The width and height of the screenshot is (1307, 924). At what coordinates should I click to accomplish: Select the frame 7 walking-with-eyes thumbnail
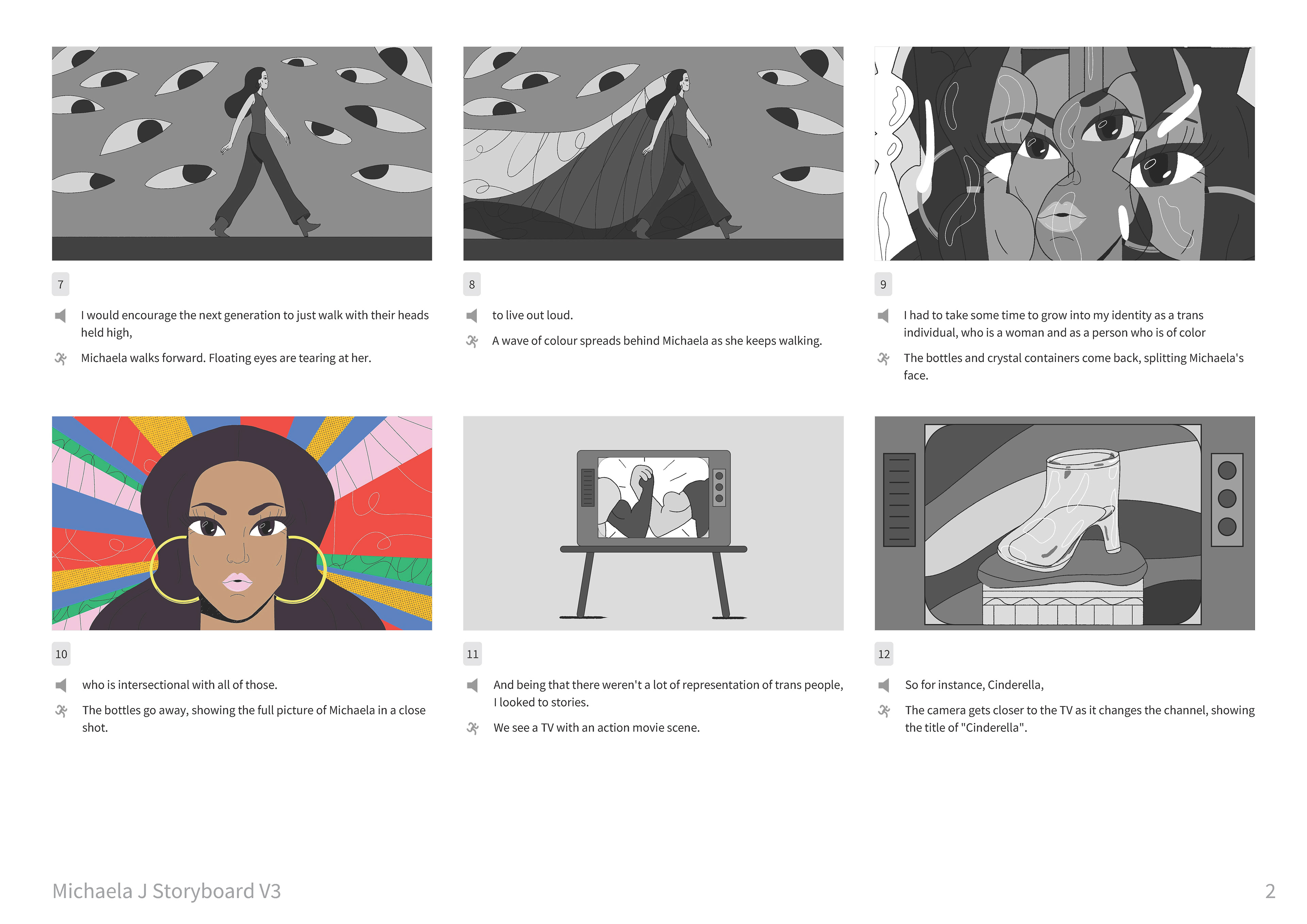242,154
